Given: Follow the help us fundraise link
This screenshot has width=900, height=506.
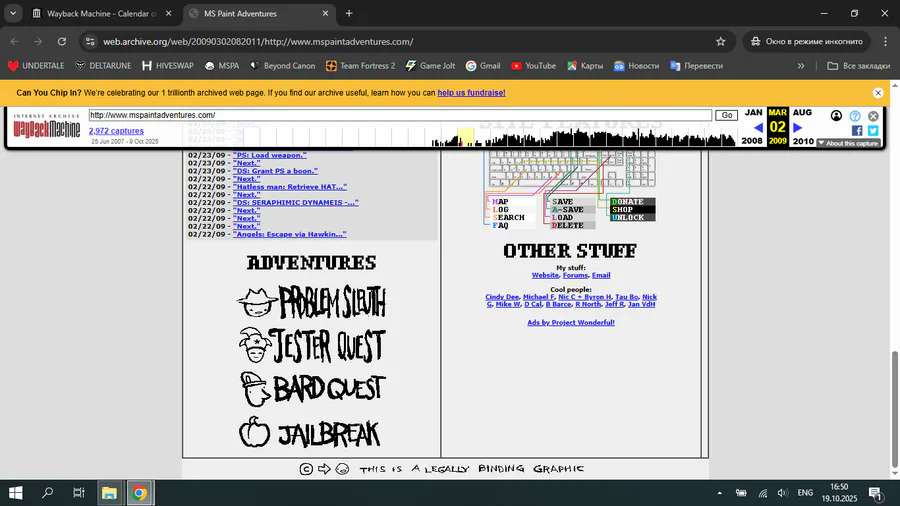Looking at the screenshot, I should (471, 92).
